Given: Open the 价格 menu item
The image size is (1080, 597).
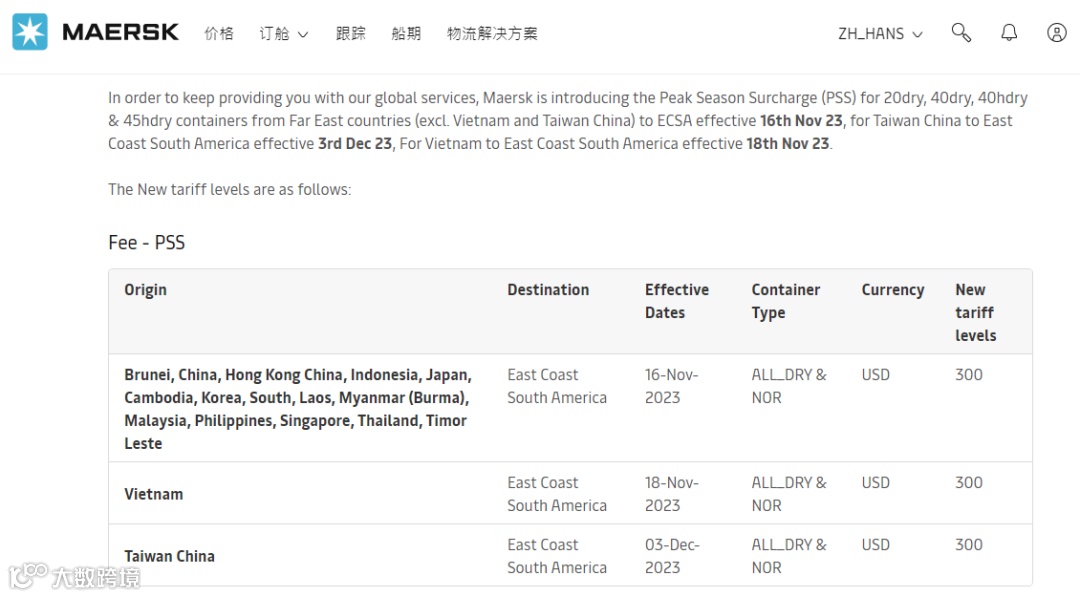Looking at the screenshot, I should tap(219, 33).
